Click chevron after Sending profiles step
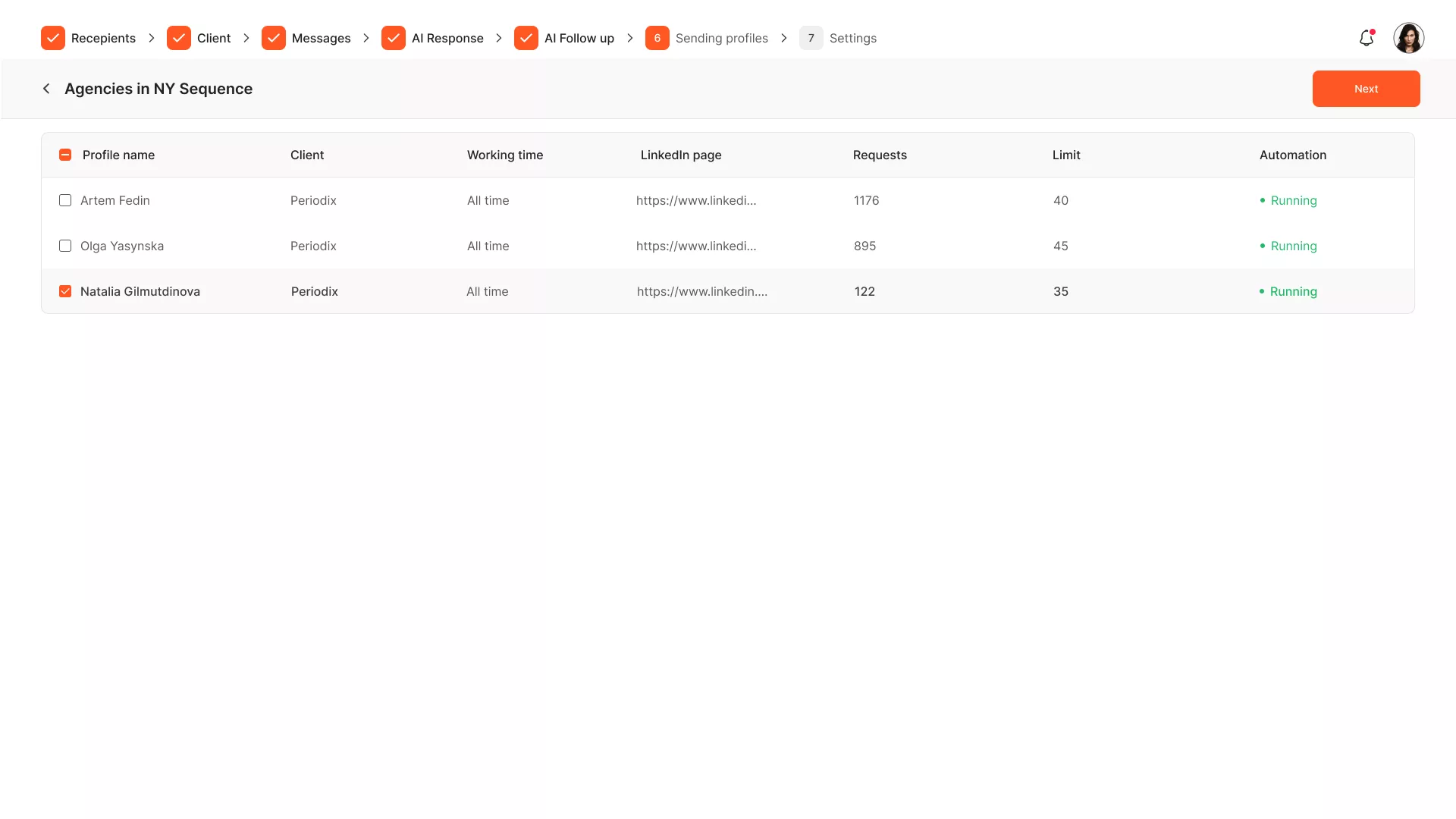 click(784, 38)
